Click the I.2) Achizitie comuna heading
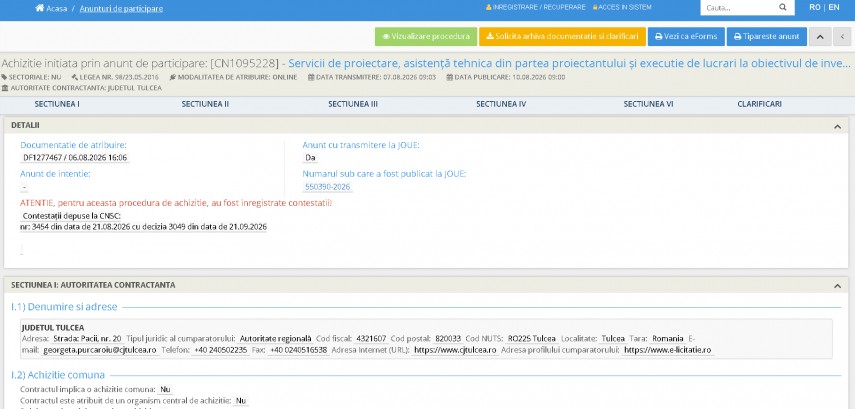 pyautogui.click(x=58, y=375)
